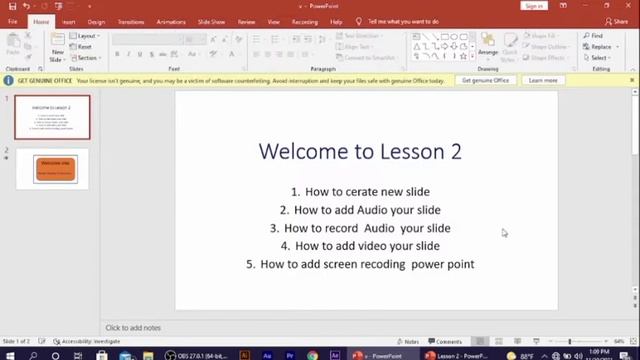Expand Section dropdown
The width and height of the screenshot is (640, 360).
click(86, 58)
